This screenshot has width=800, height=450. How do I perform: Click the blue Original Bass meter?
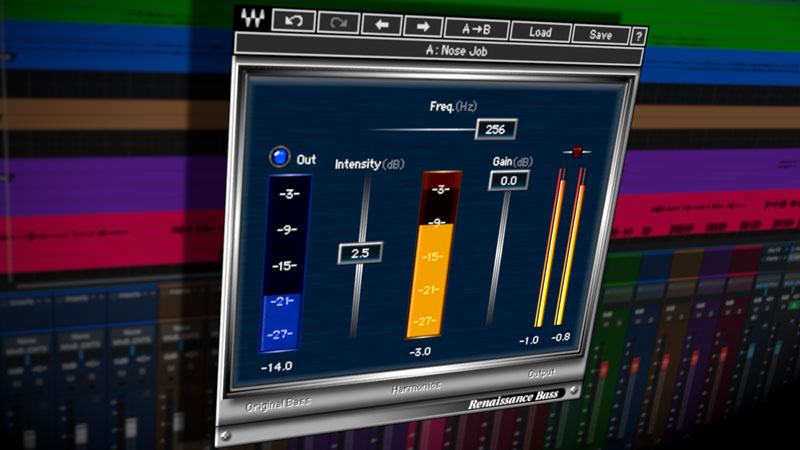coord(286,265)
